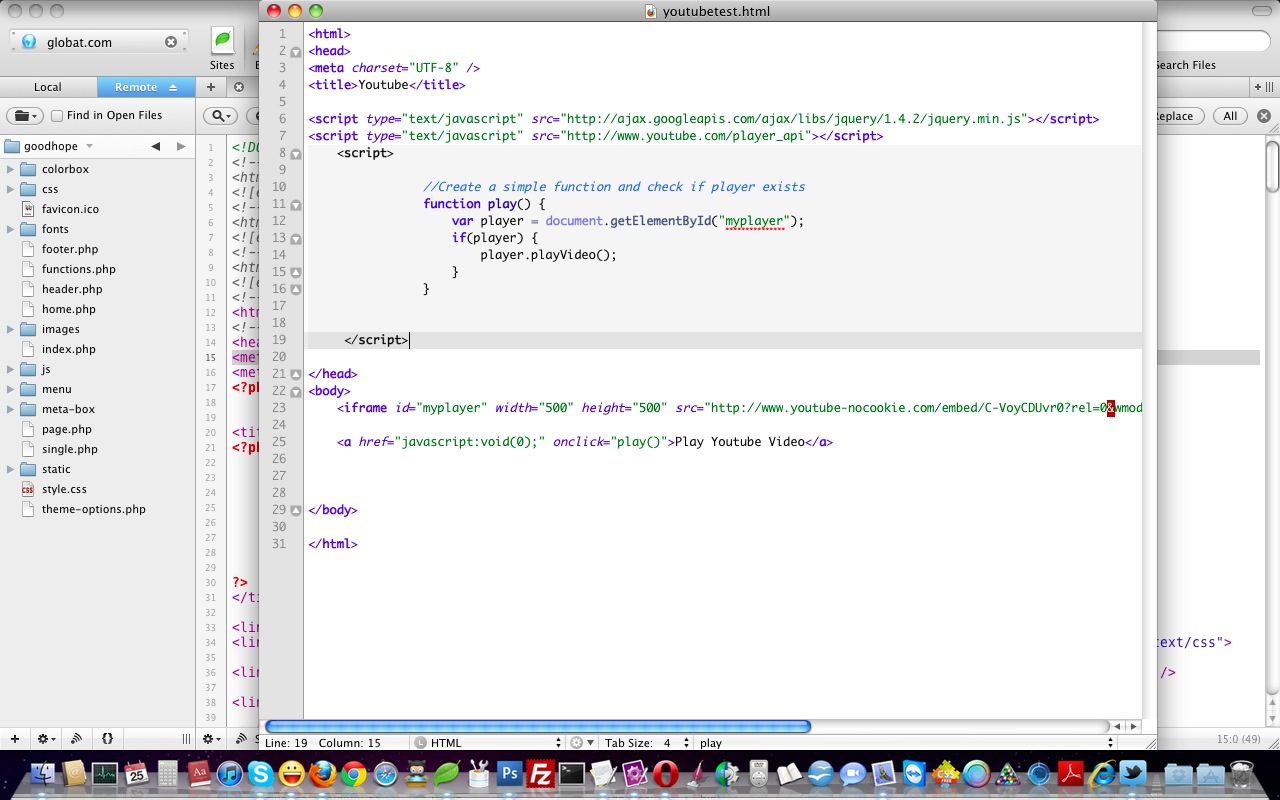Open the Tab Size dropdown
The height and width of the screenshot is (800, 1280).
point(647,743)
